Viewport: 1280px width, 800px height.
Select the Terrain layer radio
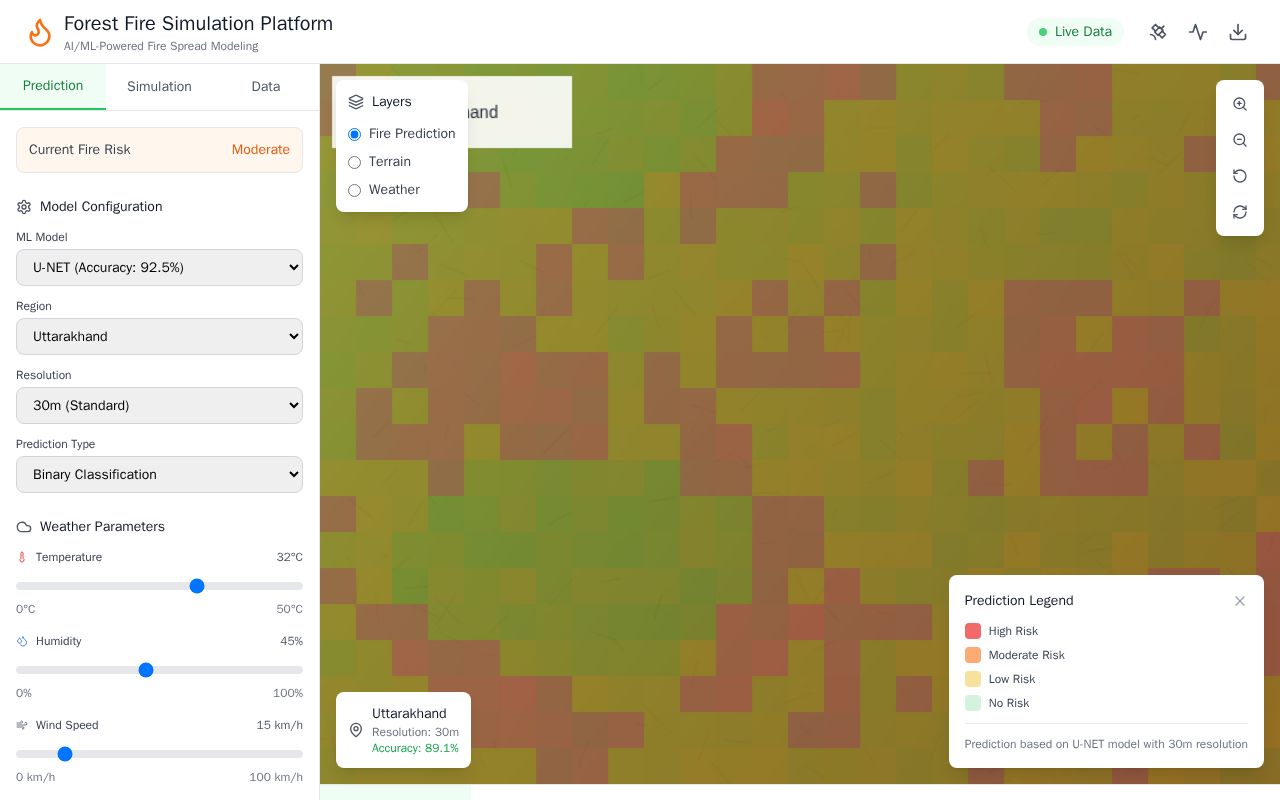click(354, 162)
